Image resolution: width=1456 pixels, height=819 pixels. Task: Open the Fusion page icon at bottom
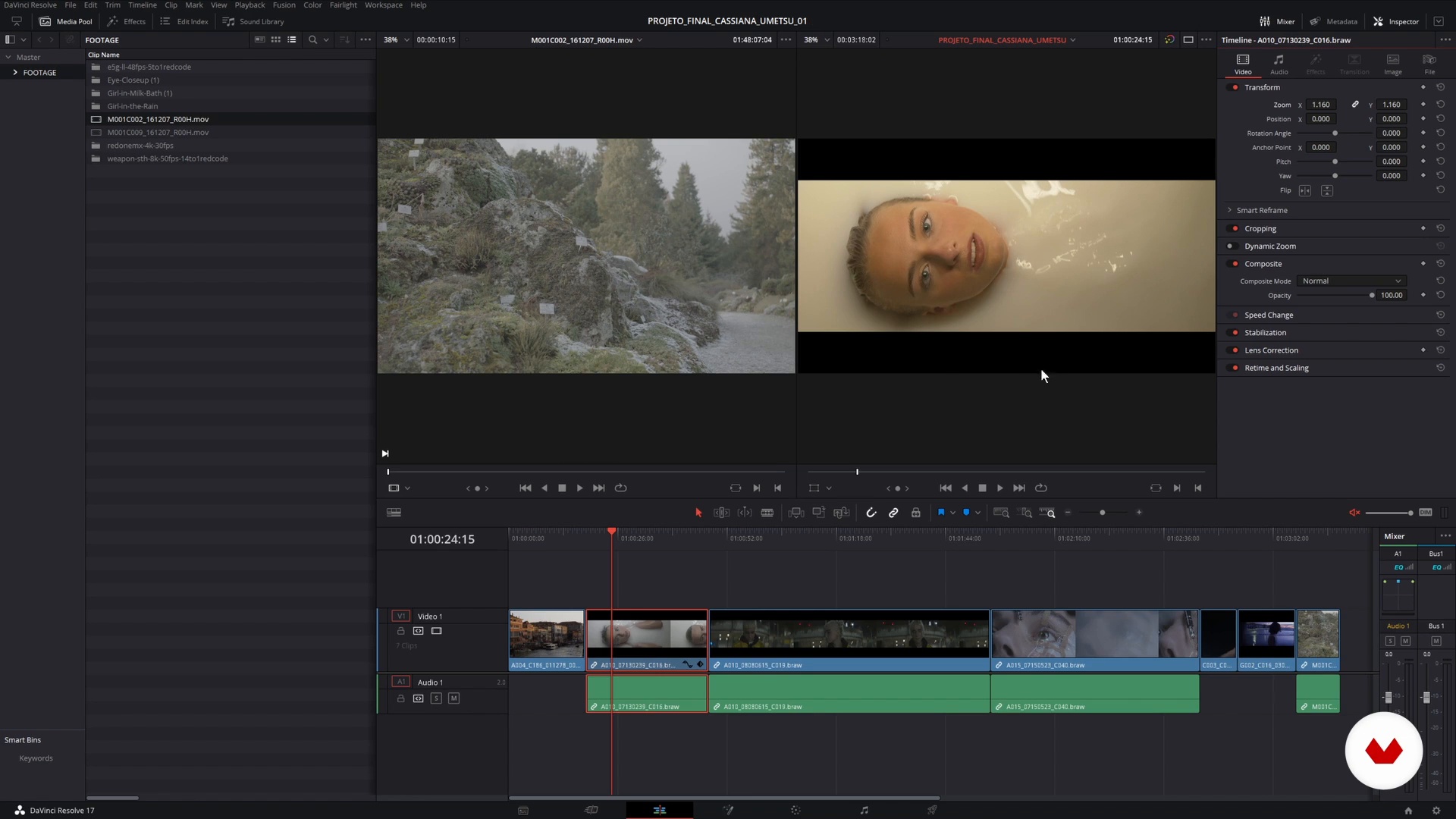728,810
